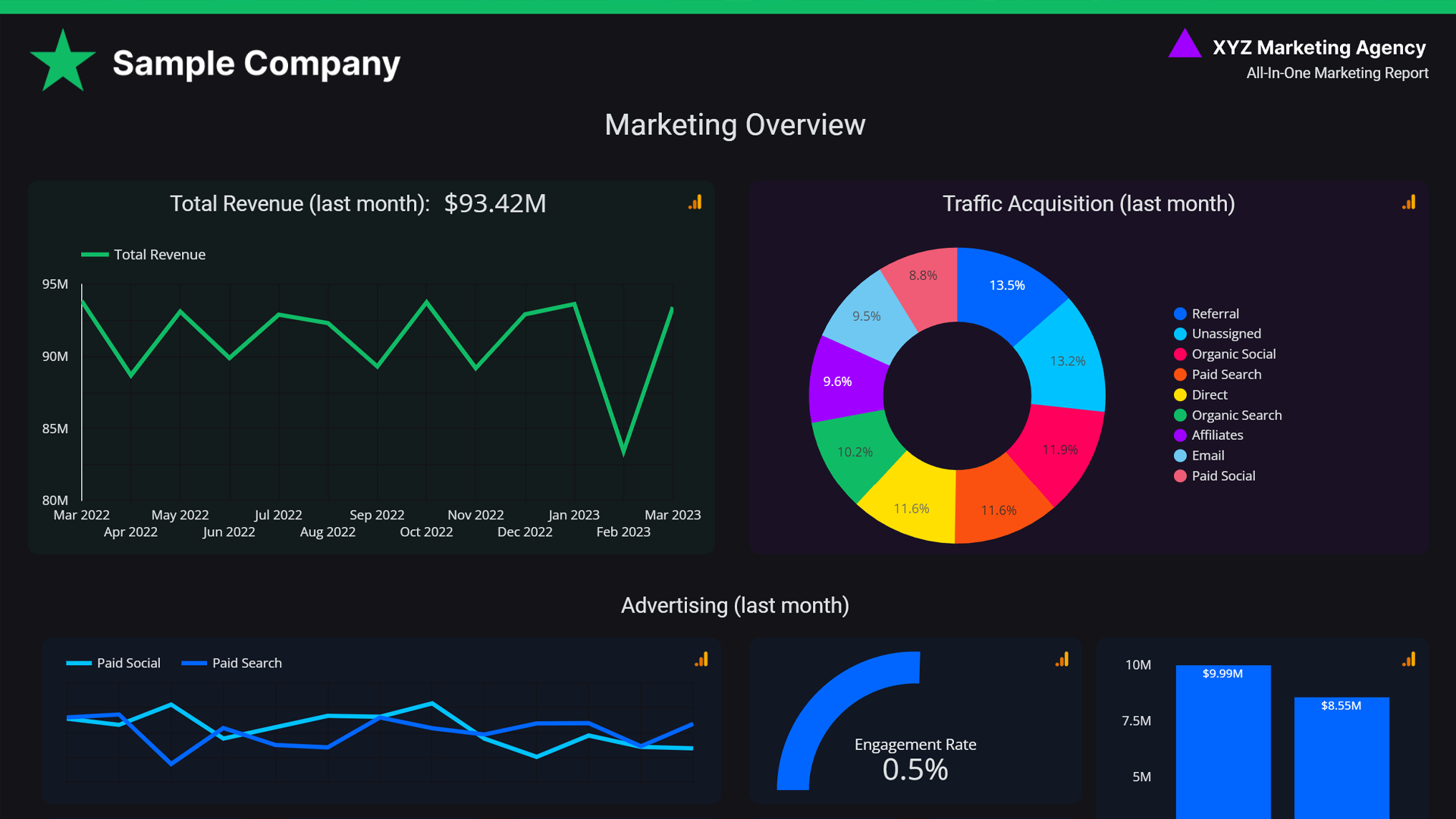1456x819 pixels.
Task: Toggle Email in donut legend
Action: coord(1207,456)
